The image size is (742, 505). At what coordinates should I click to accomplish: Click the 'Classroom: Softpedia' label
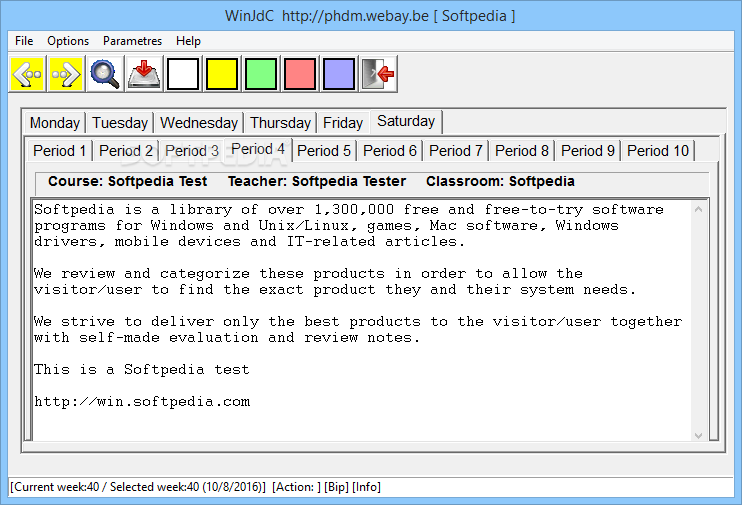click(x=500, y=182)
